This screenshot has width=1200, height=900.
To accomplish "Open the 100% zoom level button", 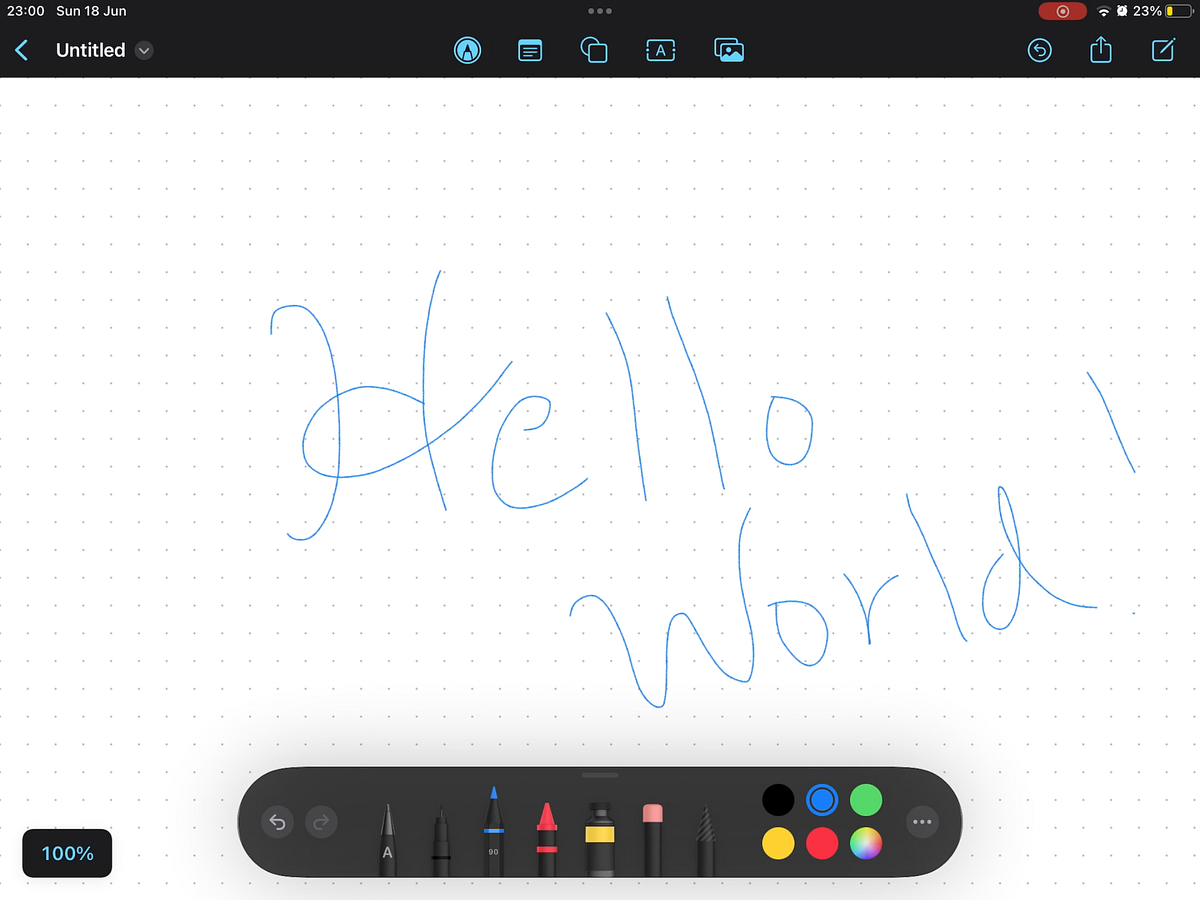I will coord(67,853).
